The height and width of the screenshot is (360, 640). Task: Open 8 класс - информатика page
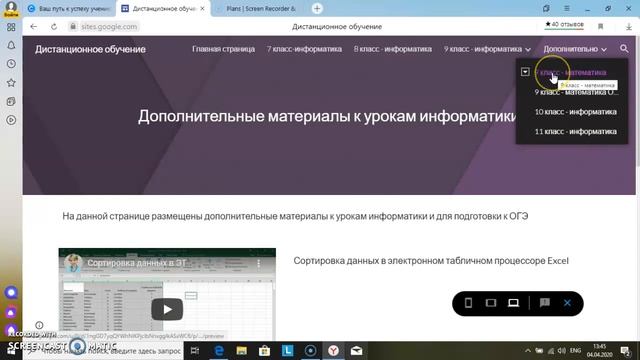pyautogui.click(x=392, y=49)
